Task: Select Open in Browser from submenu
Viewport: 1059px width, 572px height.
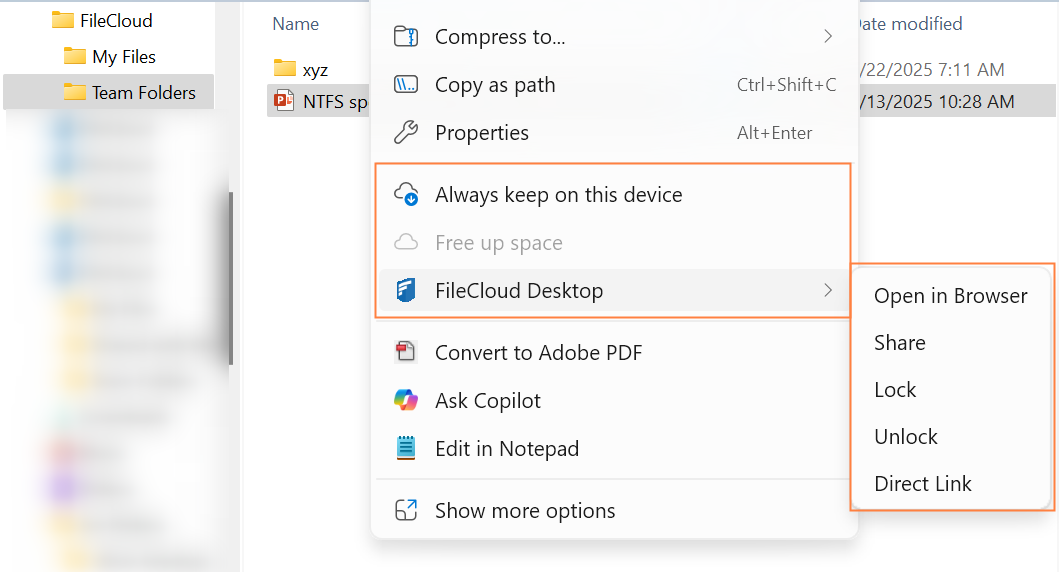Action: 950,296
